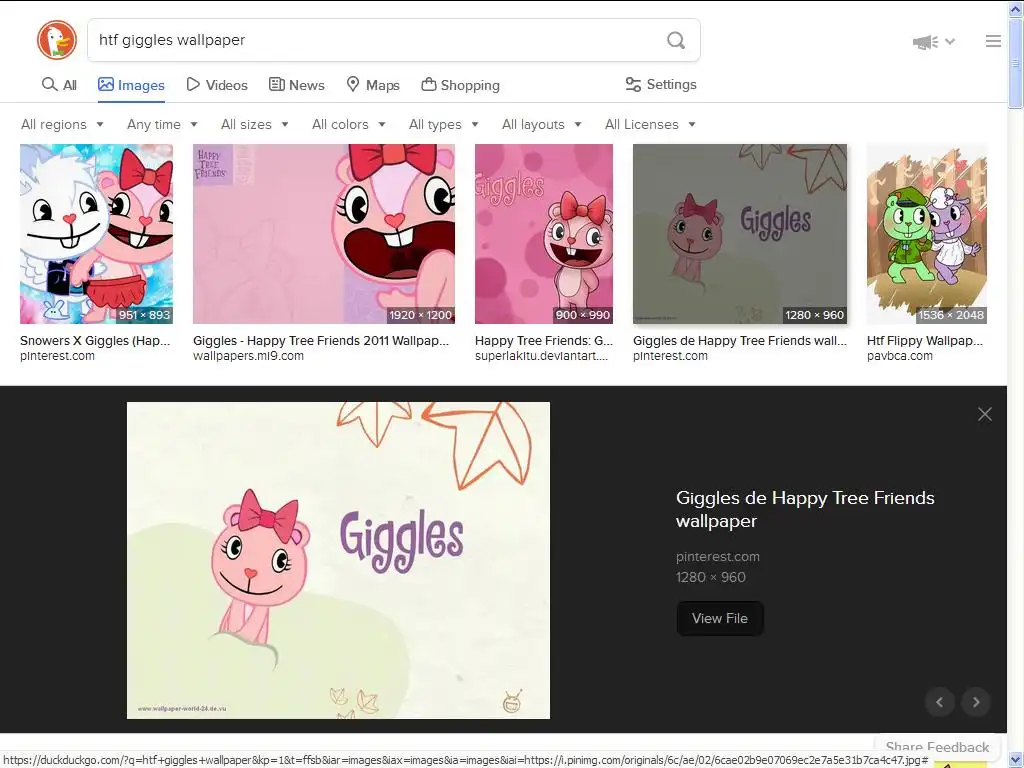
Task: Open search Settings
Action: [661, 84]
